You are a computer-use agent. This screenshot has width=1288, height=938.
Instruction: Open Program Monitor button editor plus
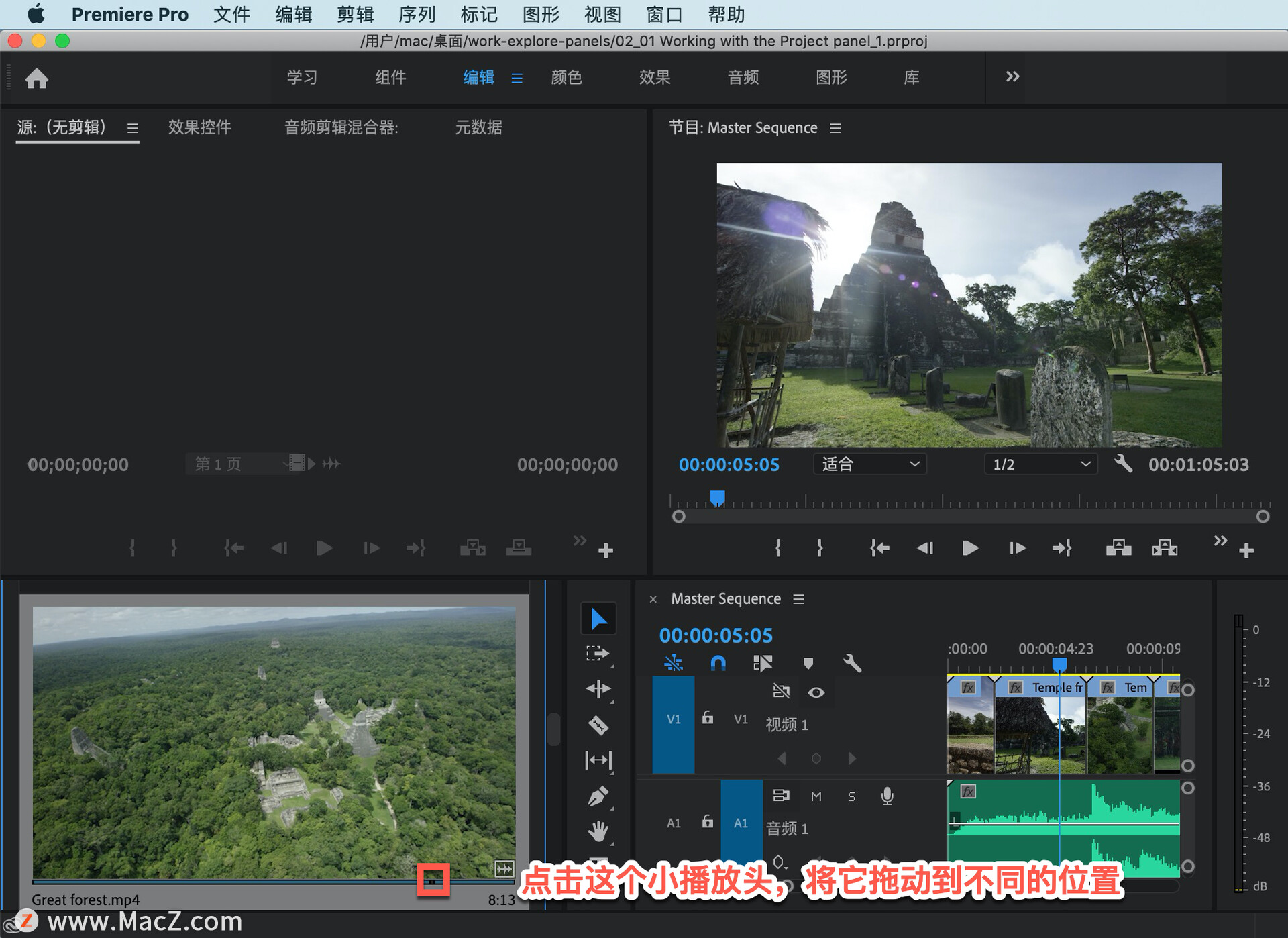(1246, 551)
